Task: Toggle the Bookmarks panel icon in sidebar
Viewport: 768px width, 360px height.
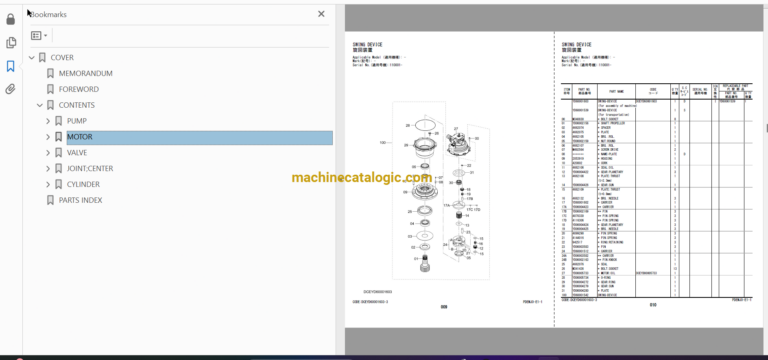Action: (x=10, y=66)
